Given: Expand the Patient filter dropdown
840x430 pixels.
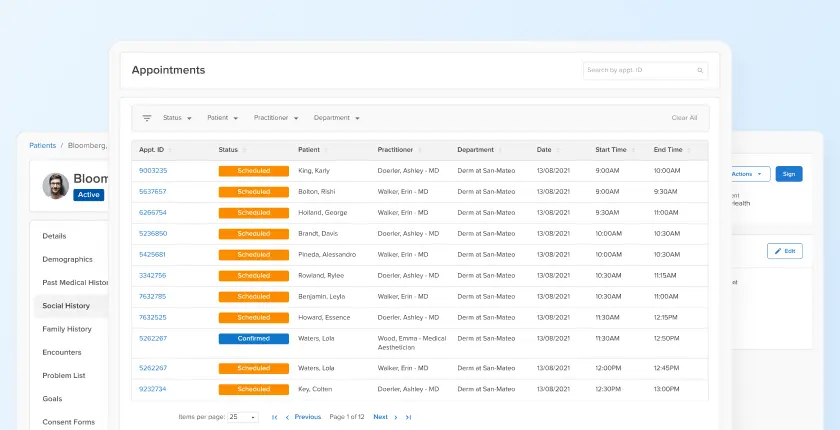Looking at the screenshot, I should pos(223,118).
